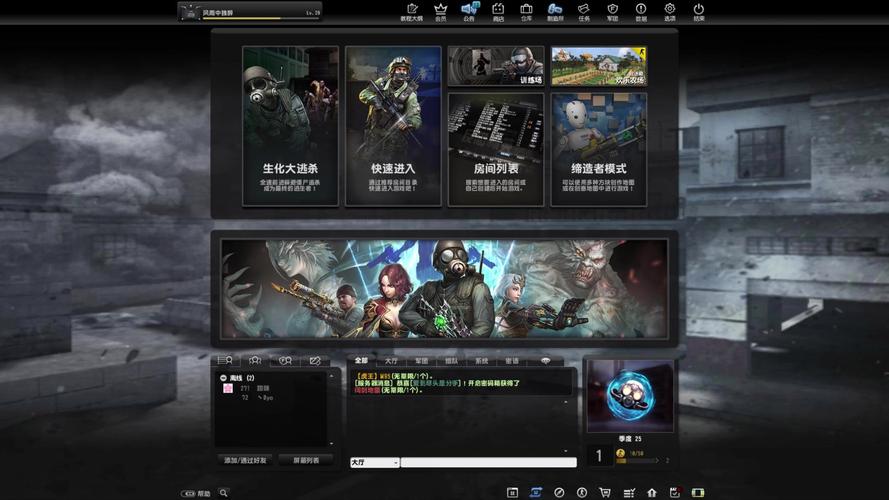Click the wide character promotional banner

click(444, 289)
